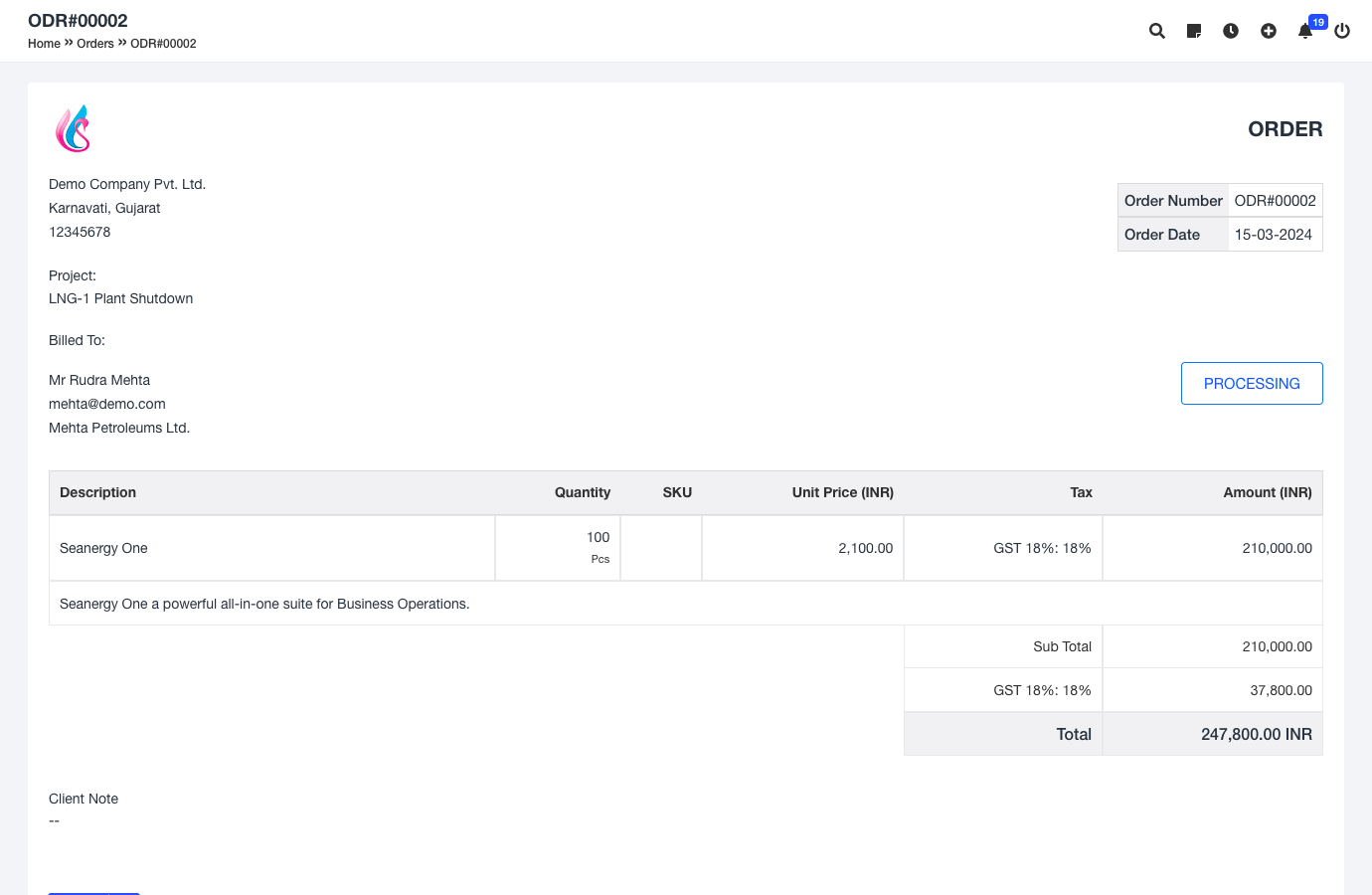Click the clock timer icon
This screenshot has width=1372, height=895.
pos(1231,31)
